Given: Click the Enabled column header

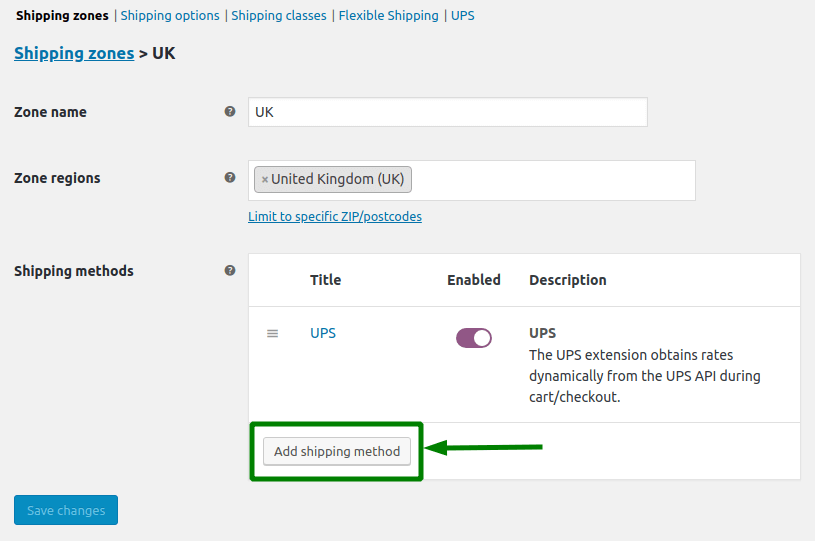Looking at the screenshot, I should 474,280.
